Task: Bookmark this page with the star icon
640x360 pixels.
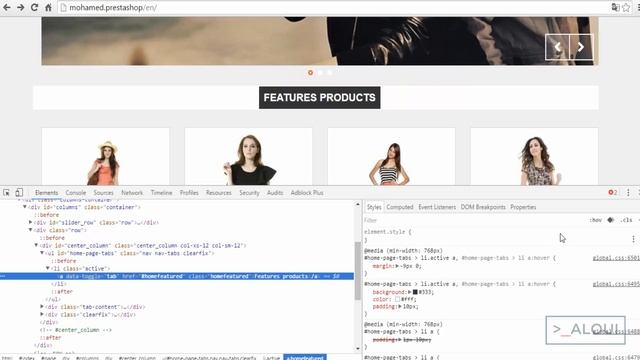Action: (x=626, y=7)
